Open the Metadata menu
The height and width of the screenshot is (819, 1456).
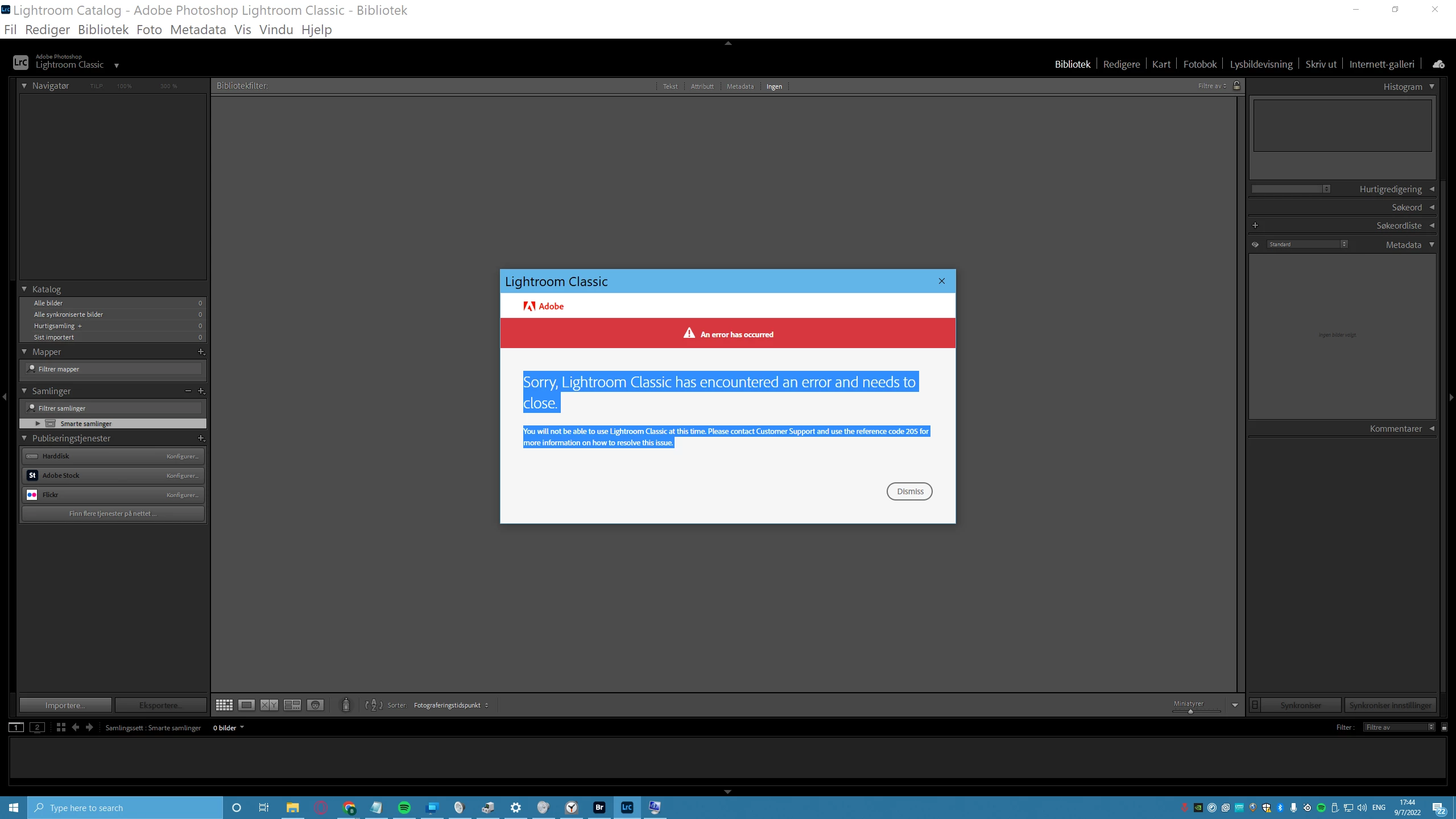pyautogui.click(x=198, y=30)
